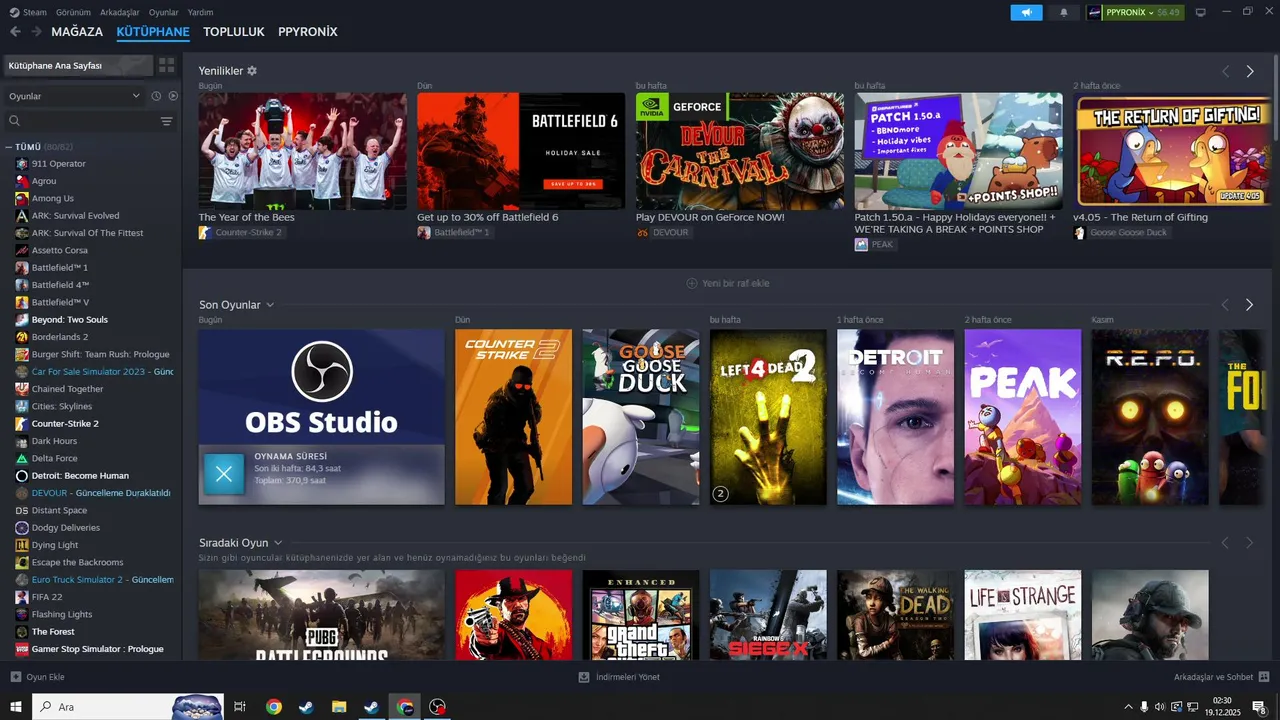Viewport: 1280px width, 720px height.
Task: Select Detroit: Become Human in sidebar
Action: pos(80,475)
